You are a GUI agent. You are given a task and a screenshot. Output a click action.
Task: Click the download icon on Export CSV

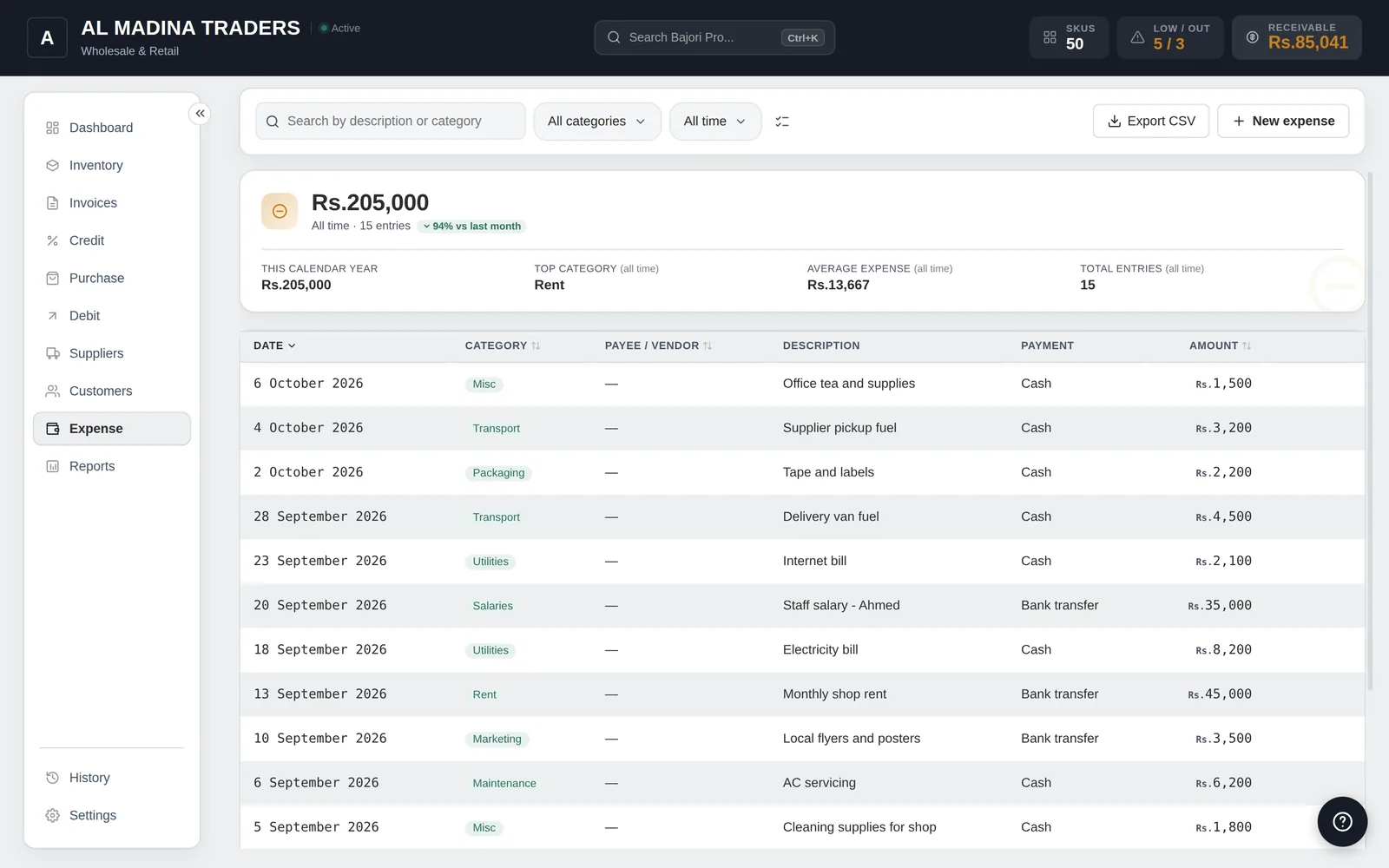click(x=1114, y=122)
